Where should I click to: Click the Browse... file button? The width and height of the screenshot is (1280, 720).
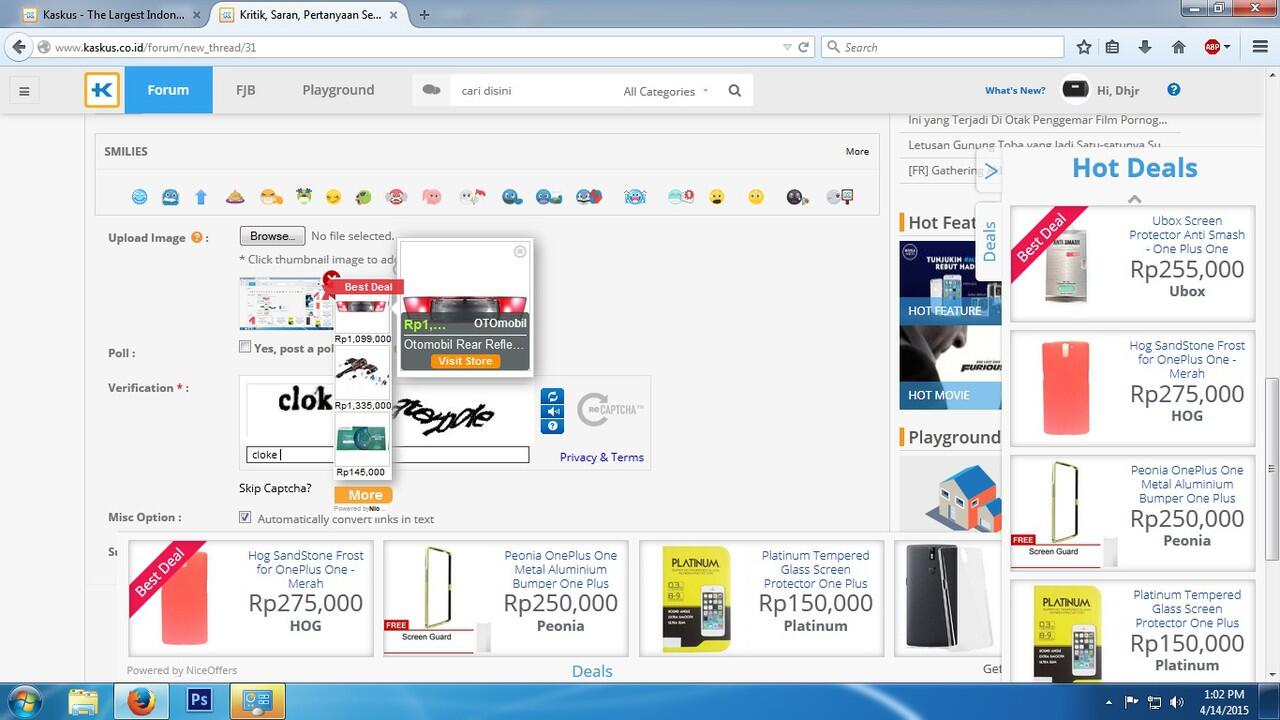272,236
